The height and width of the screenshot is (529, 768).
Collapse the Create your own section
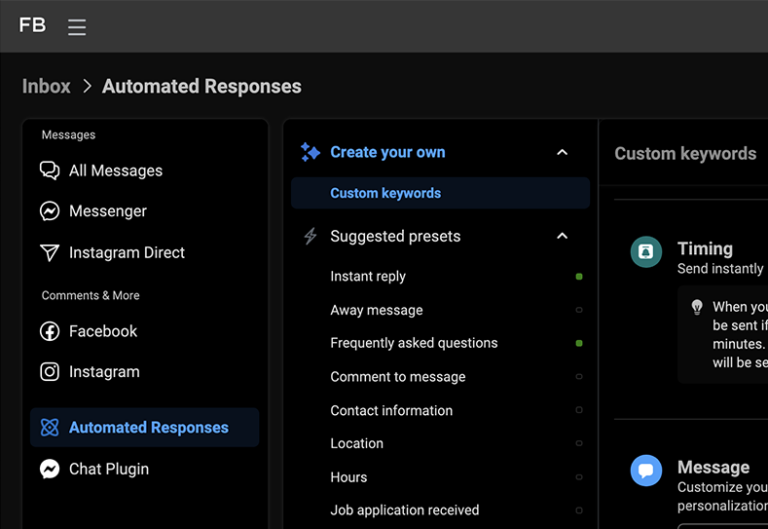(x=562, y=152)
